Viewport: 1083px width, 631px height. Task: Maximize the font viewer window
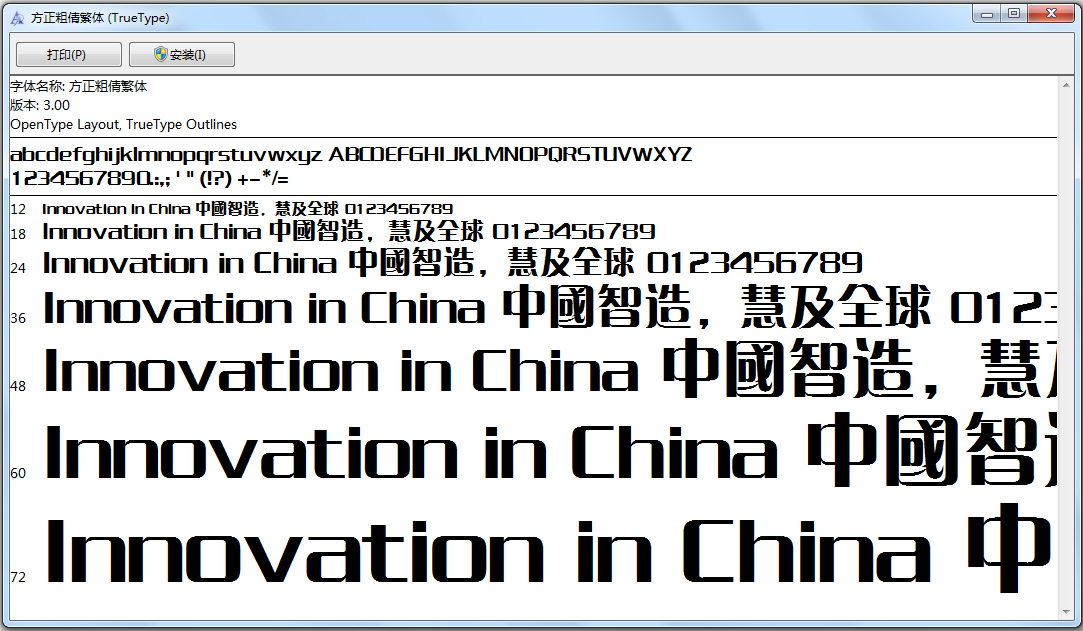click(x=1013, y=14)
